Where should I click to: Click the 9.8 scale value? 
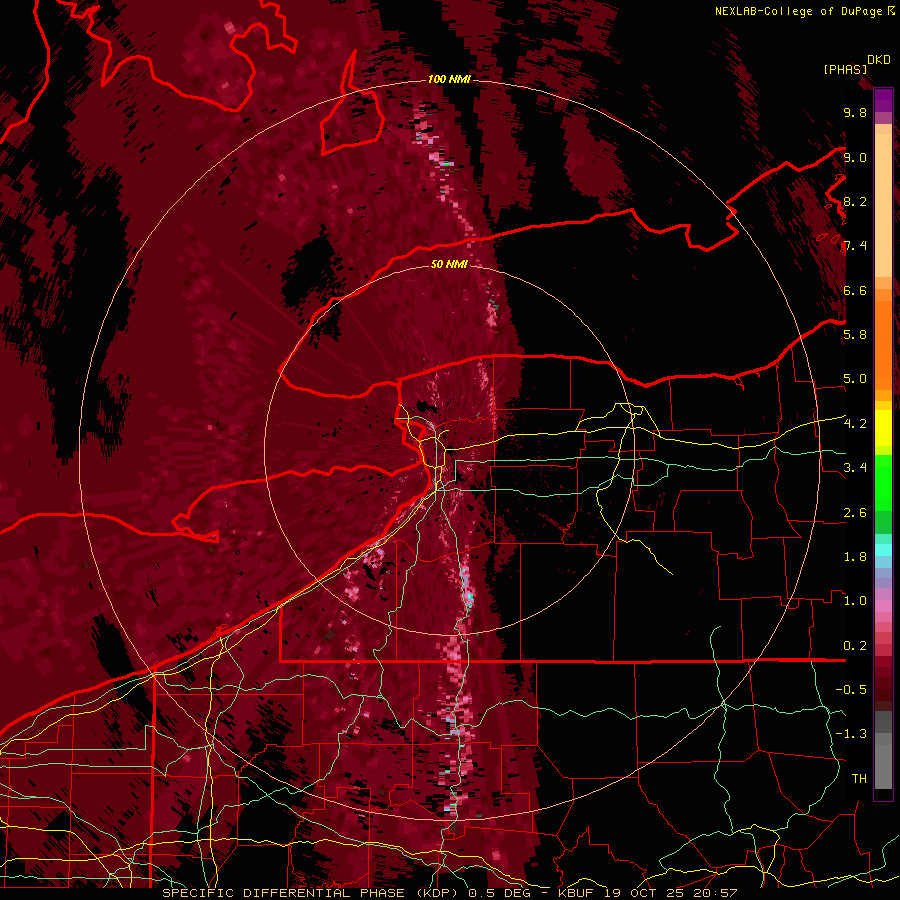point(855,112)
